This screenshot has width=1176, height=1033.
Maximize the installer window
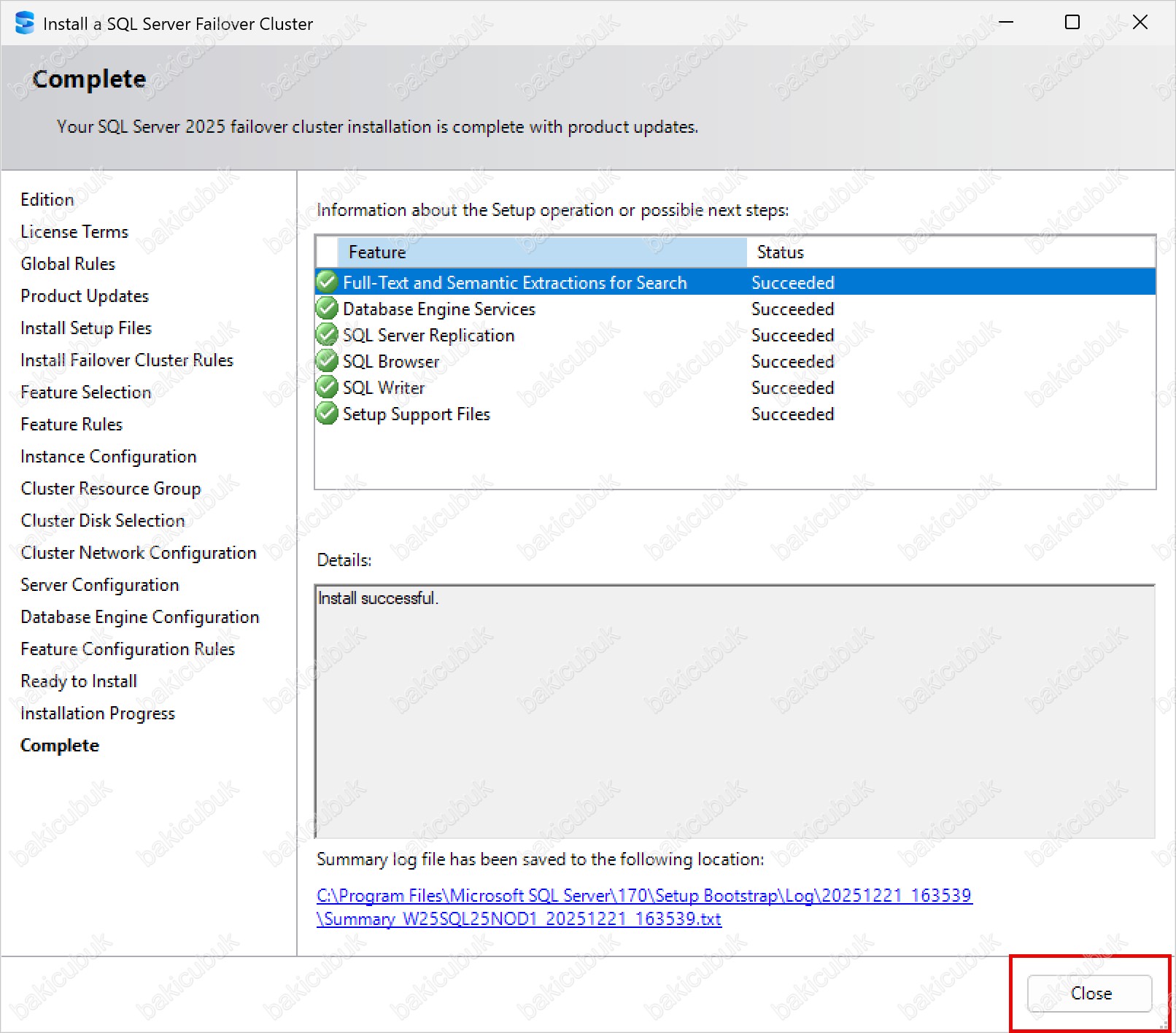tap(1072, 23)
